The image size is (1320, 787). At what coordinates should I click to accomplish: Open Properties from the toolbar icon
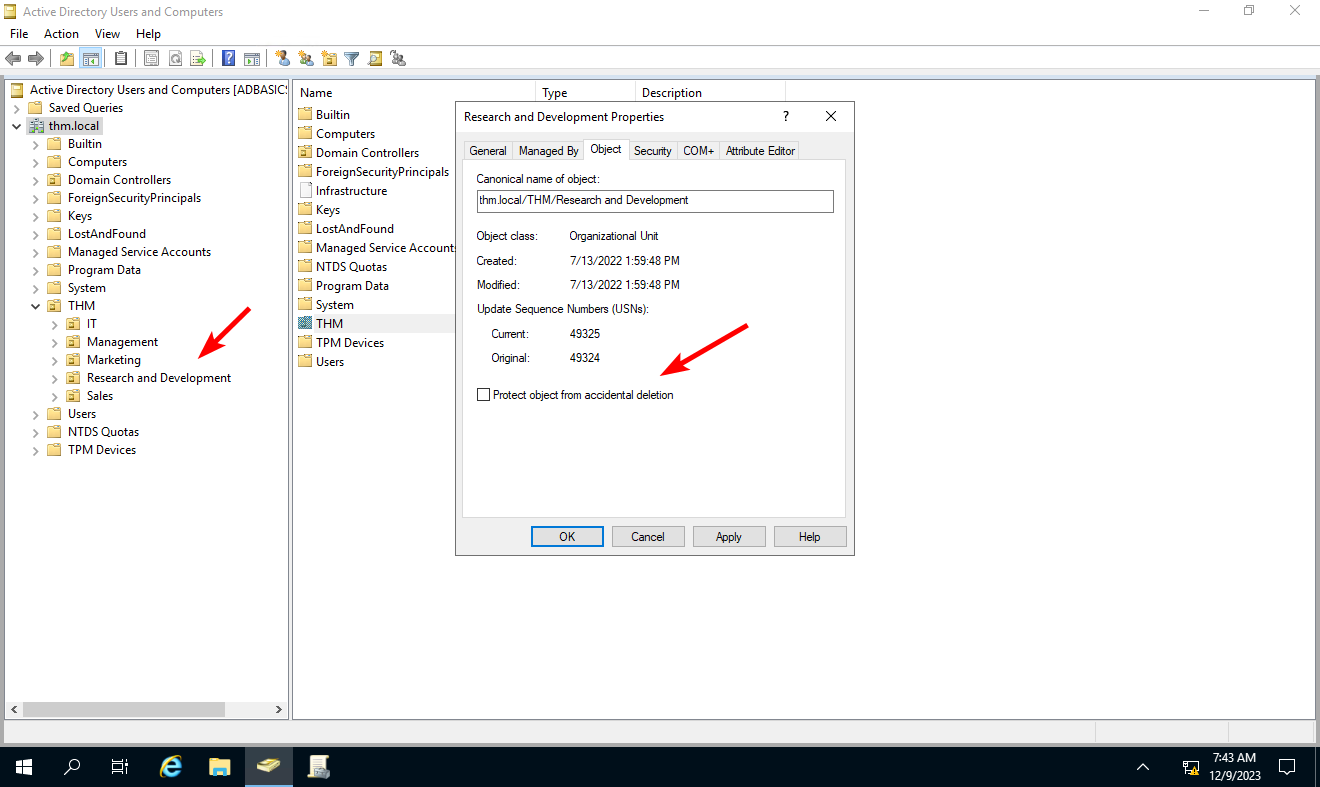(152, 59)
